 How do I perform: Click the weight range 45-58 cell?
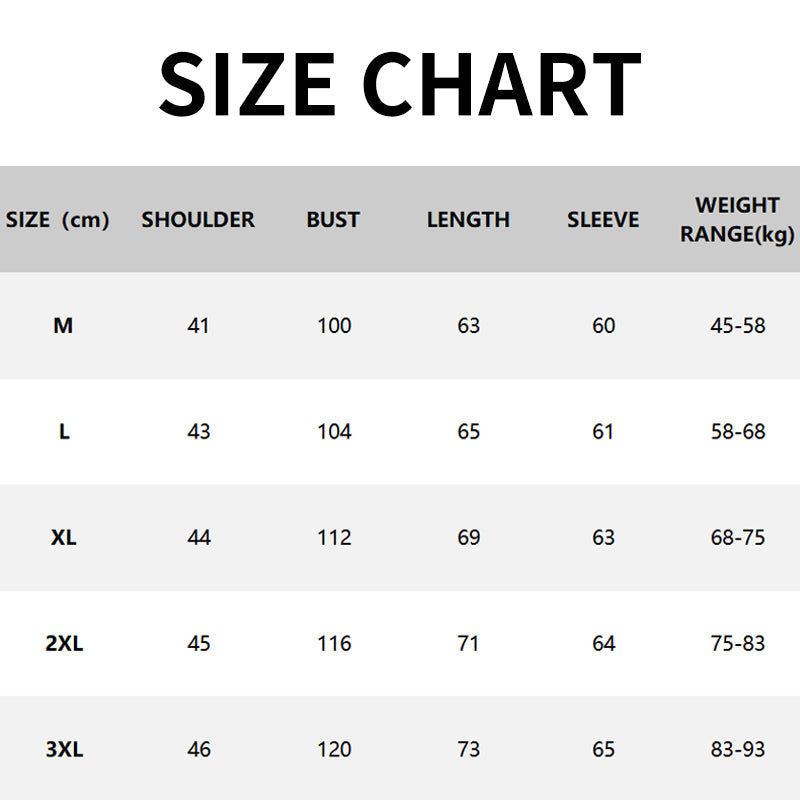pos(738,326)
